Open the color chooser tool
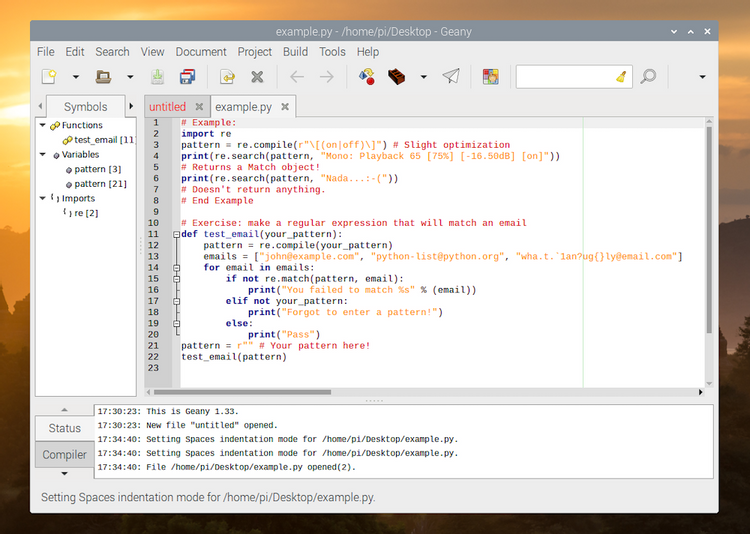This screenshot has height=534, width=750. (490, 76)
